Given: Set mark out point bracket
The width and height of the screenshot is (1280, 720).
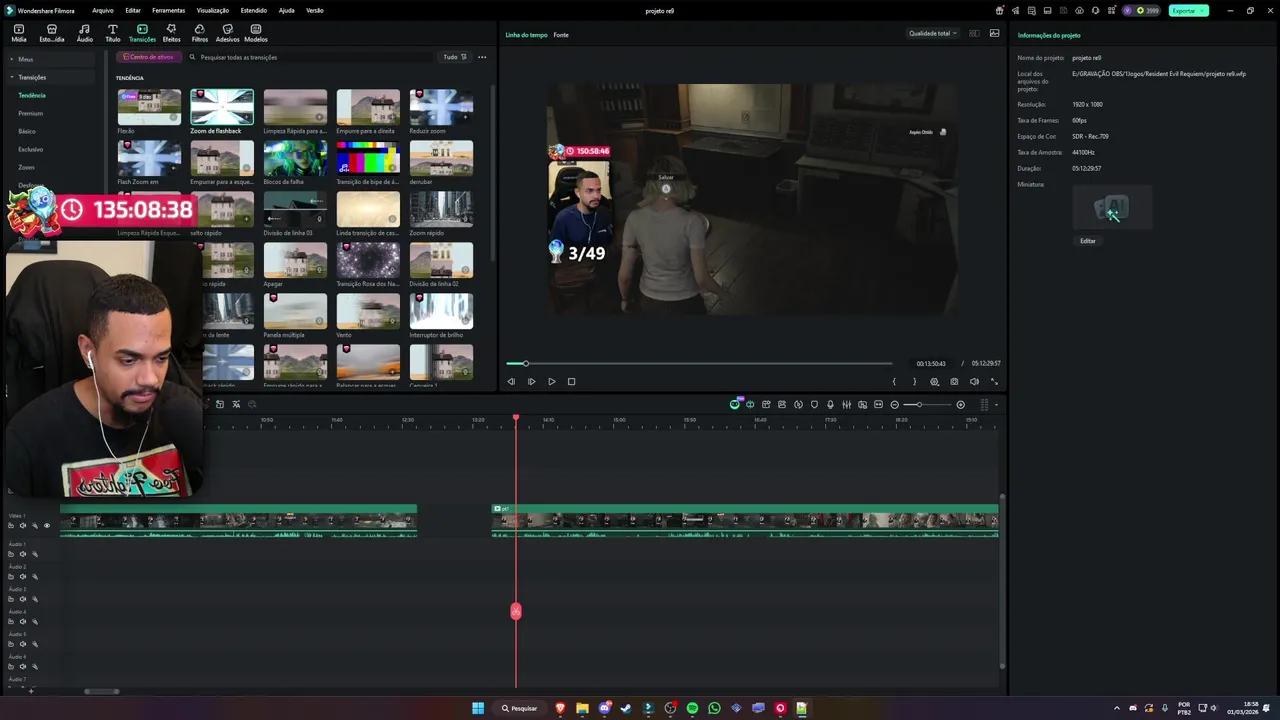Looking at the screenshot, I should click(x=914, y=381).
